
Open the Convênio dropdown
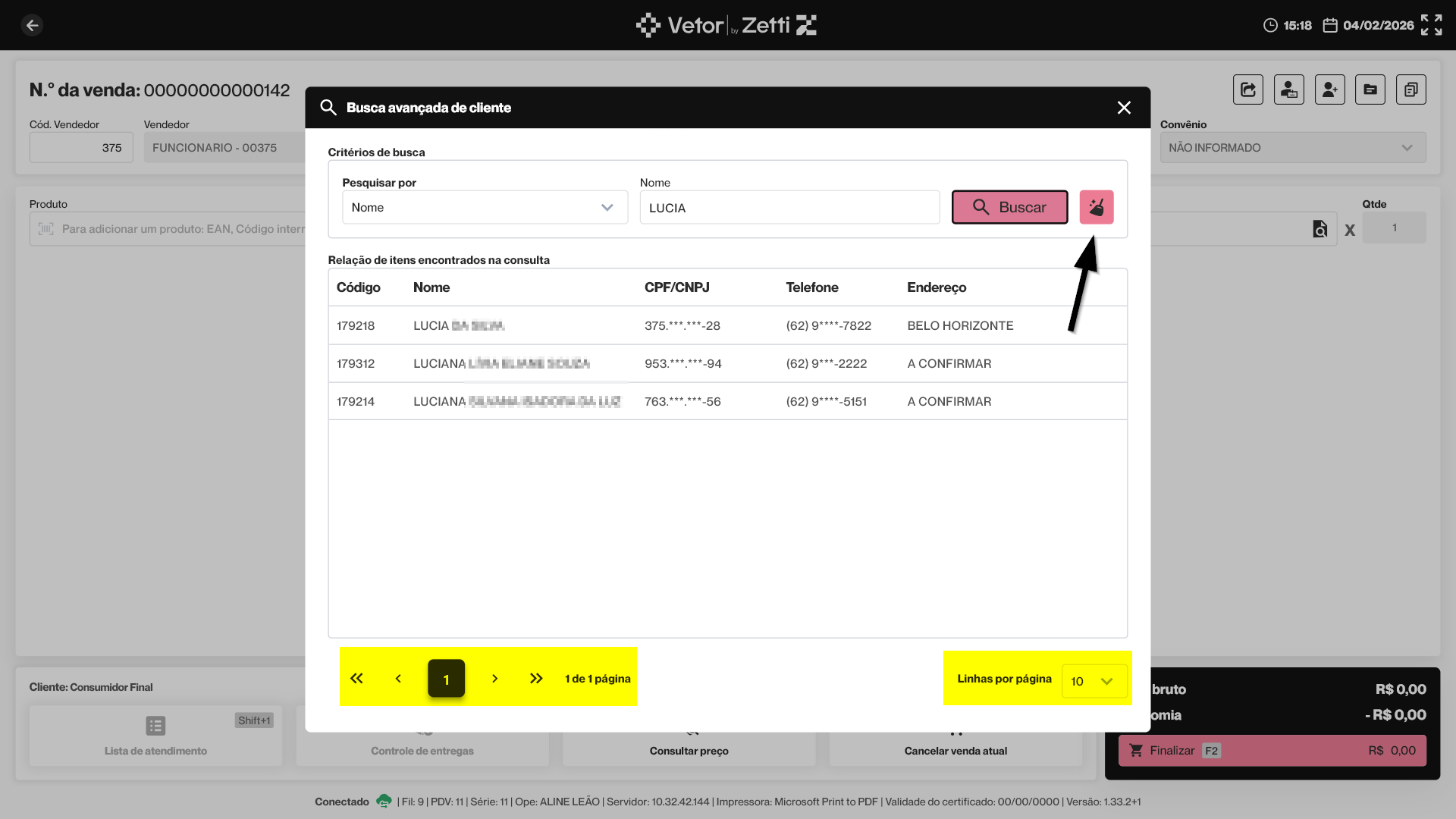[x=1292, y=148]
